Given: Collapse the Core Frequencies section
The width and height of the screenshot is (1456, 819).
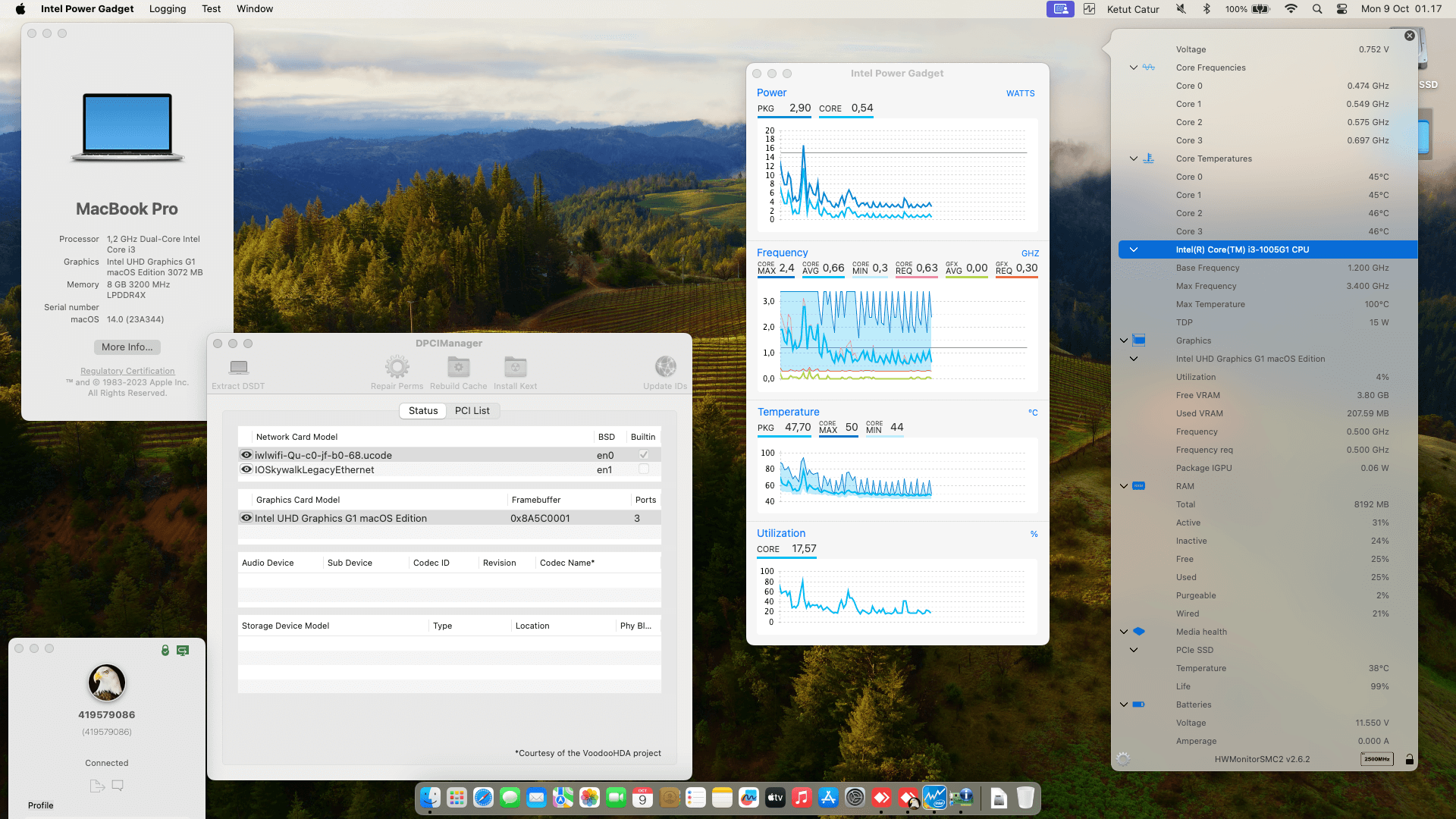Looking at the screenshot, I should (x=1134, y=67).
